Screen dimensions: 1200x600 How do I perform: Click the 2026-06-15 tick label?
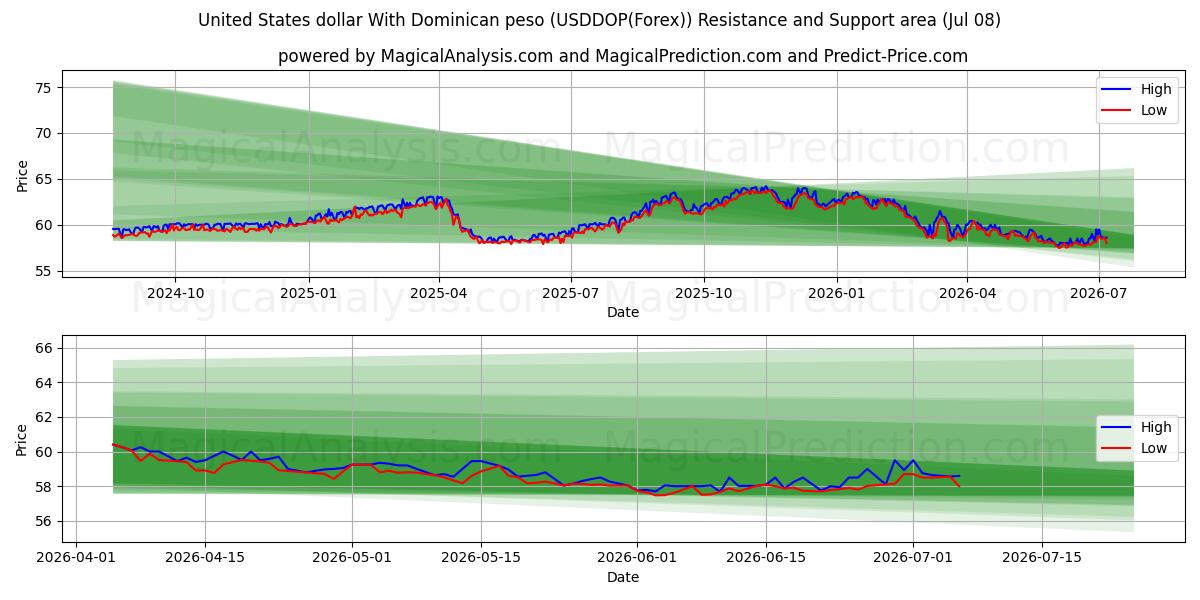click(x=765, y=558)
